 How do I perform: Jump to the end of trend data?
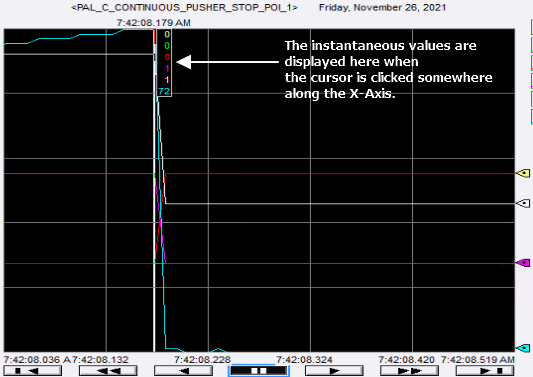(485, 371)
